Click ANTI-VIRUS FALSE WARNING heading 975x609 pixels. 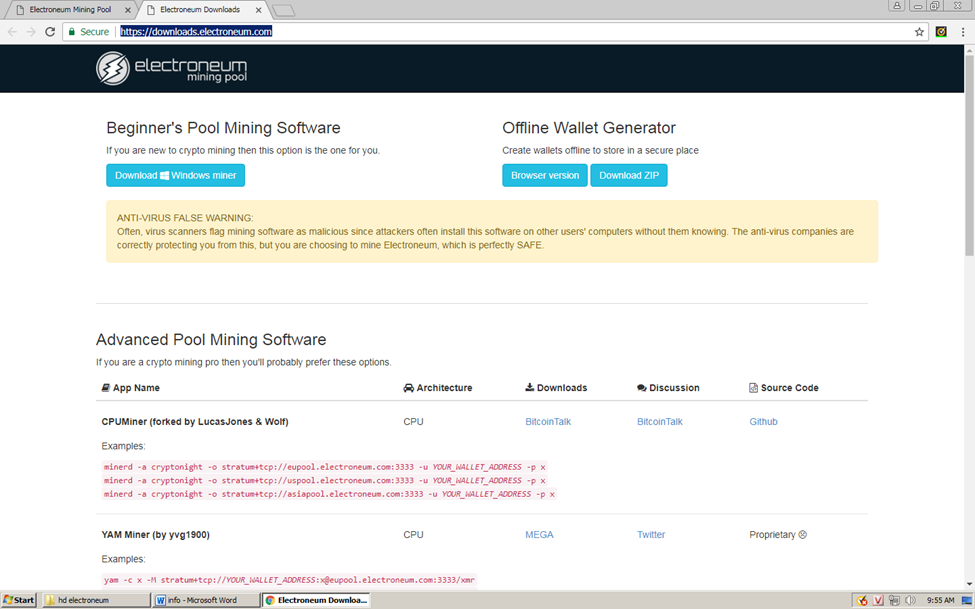(x=185, y=218)
